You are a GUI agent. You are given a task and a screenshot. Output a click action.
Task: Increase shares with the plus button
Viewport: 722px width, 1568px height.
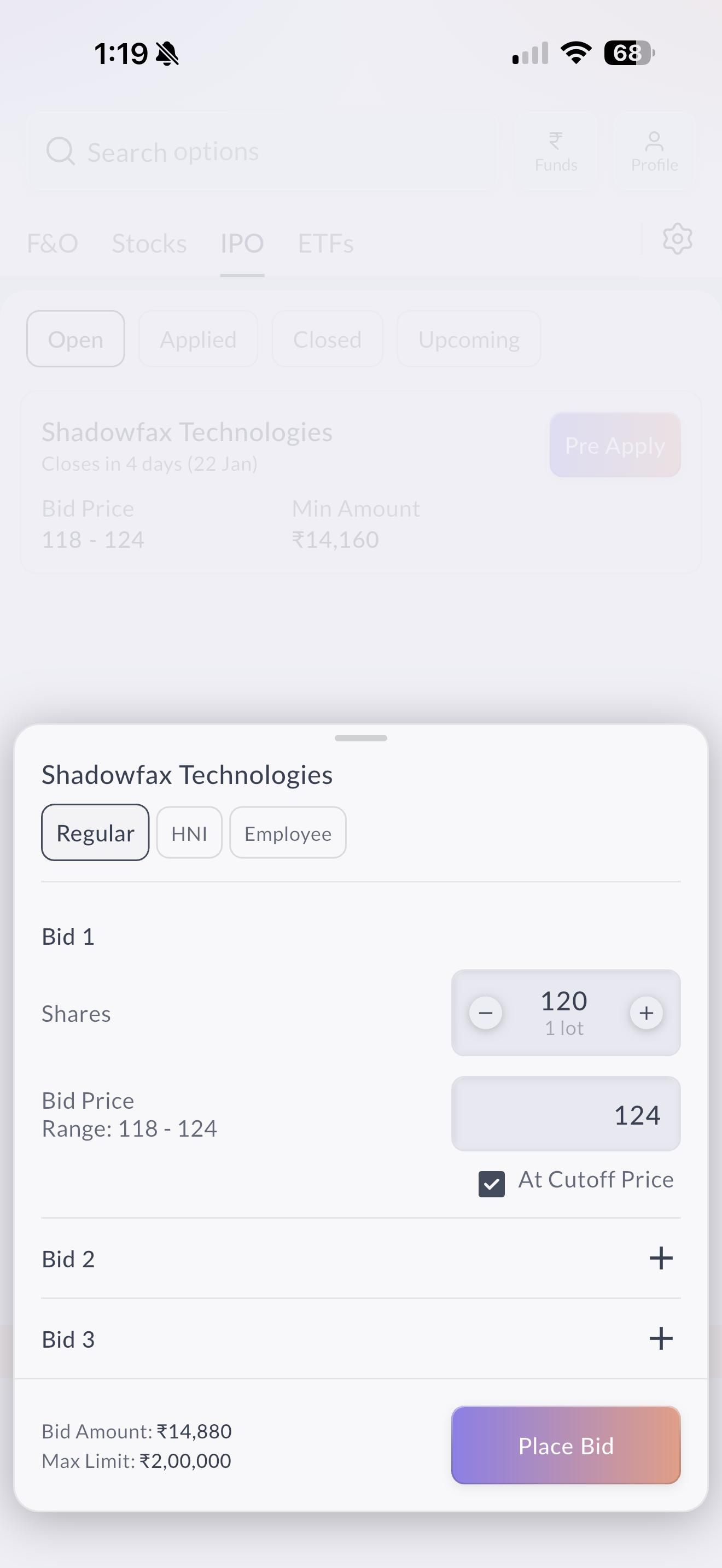646,1013
